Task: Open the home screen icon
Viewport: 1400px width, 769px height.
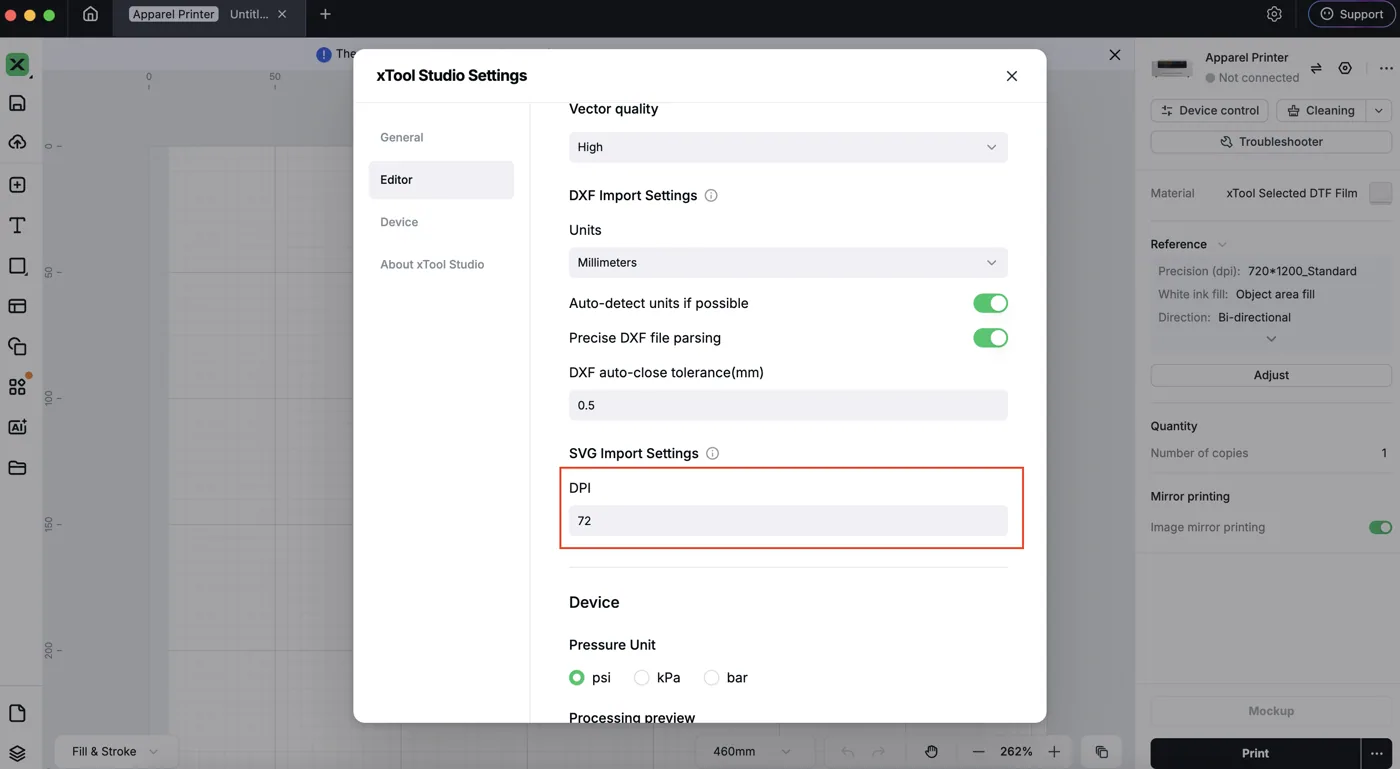Action: click(90, 14)
